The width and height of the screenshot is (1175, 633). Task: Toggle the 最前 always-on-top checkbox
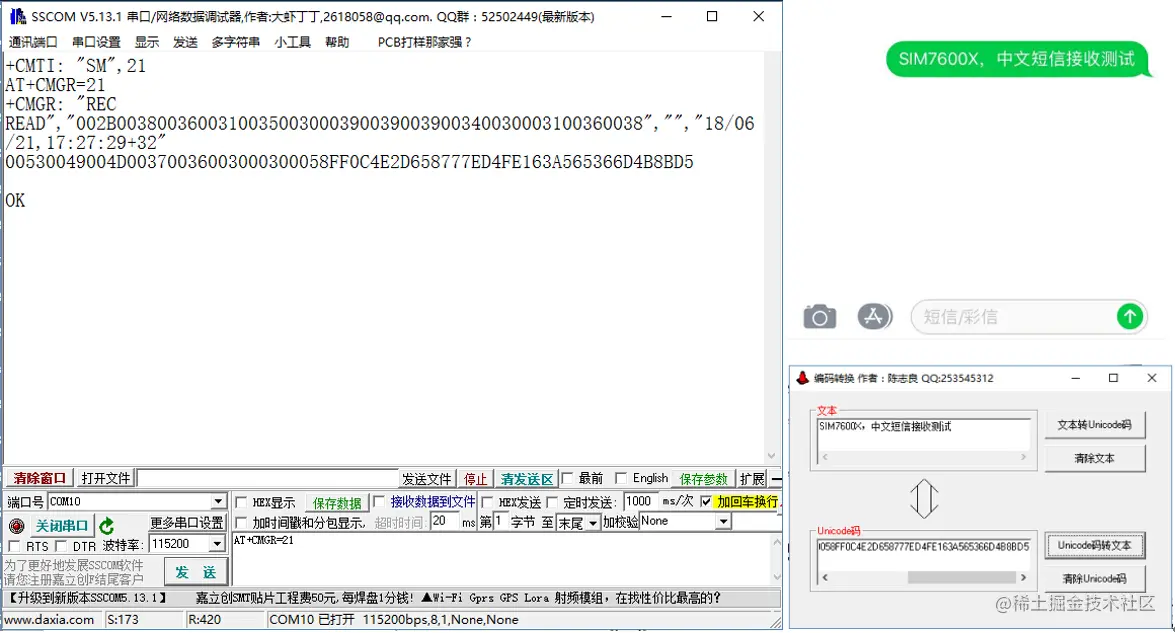(567, 478)
